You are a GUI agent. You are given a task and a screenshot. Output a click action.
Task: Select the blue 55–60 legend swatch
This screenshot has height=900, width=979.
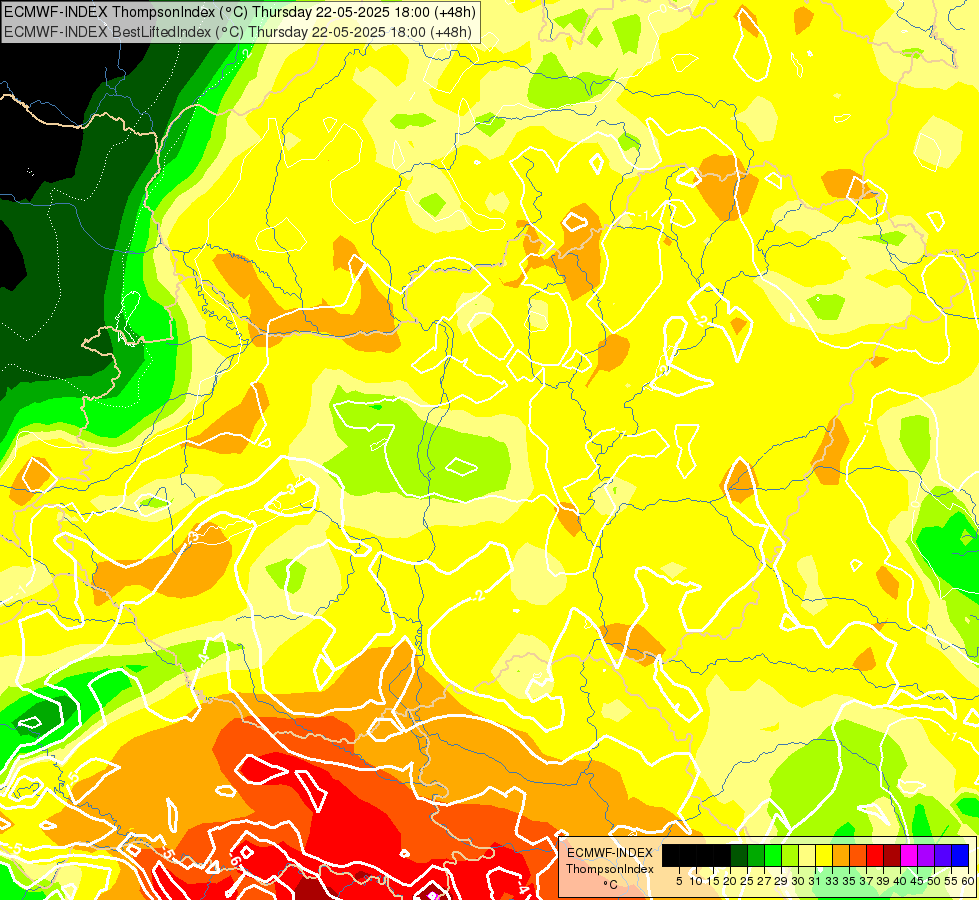(x=960, y=856)
